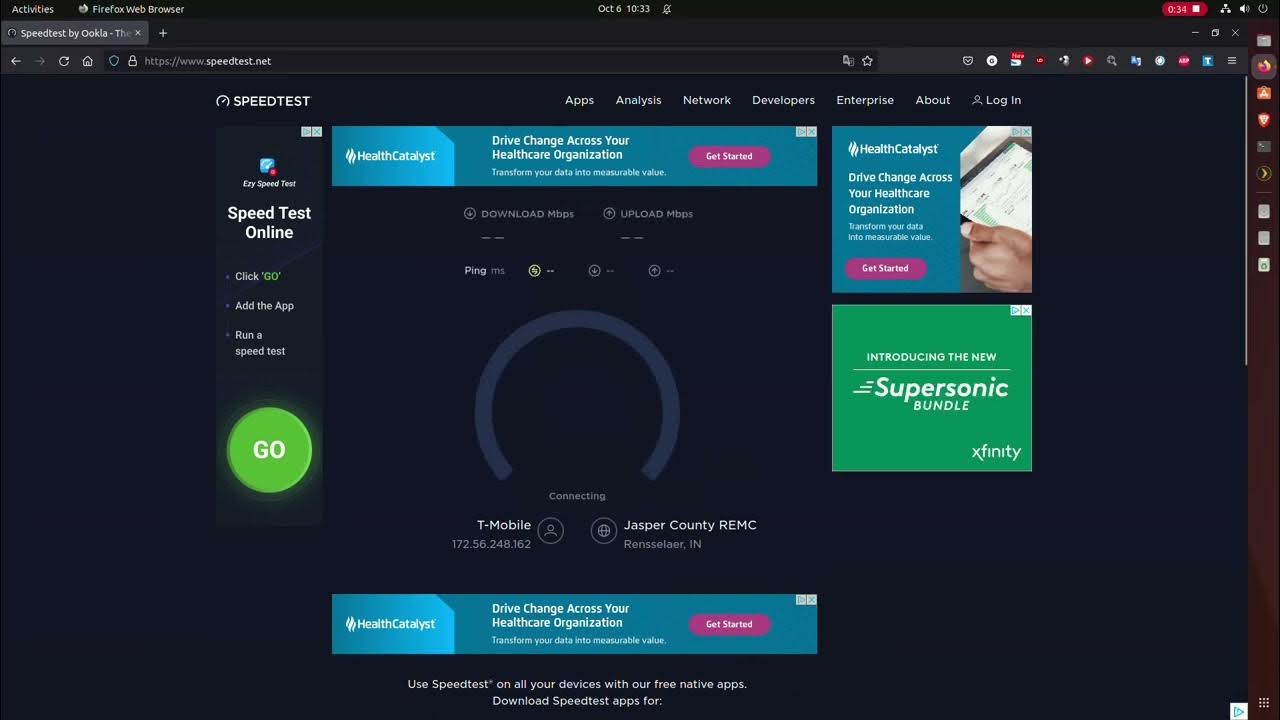Click the Rensselaer, IN location text

[x=662, y=545]
